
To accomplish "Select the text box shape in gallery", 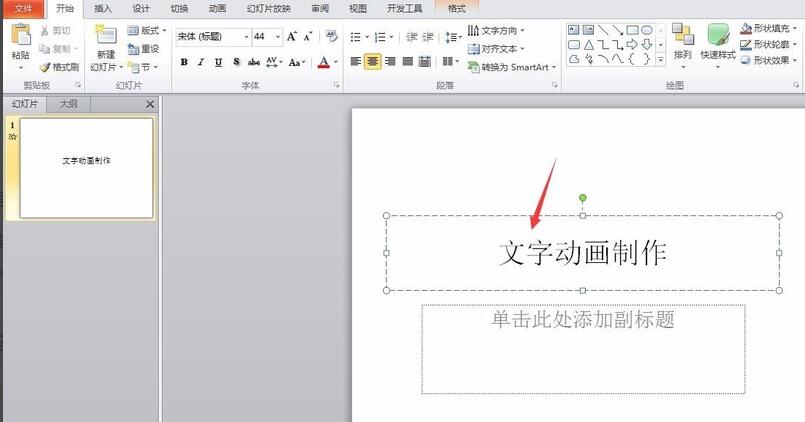I will point(574,30).
